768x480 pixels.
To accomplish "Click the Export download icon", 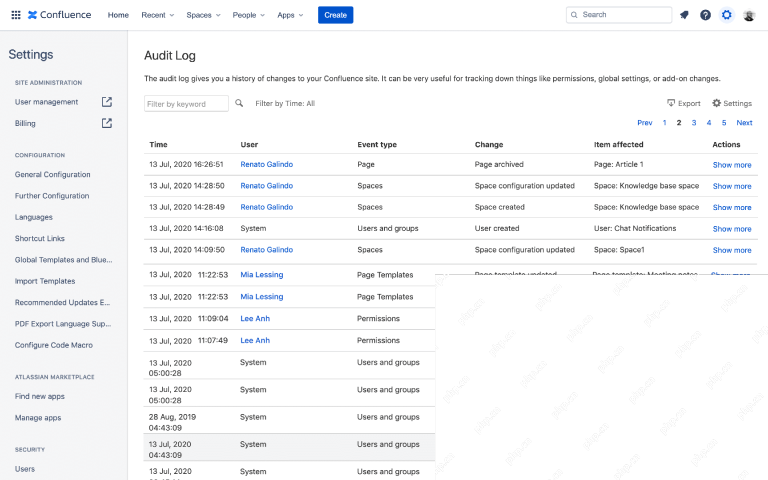I will (671, 103).
